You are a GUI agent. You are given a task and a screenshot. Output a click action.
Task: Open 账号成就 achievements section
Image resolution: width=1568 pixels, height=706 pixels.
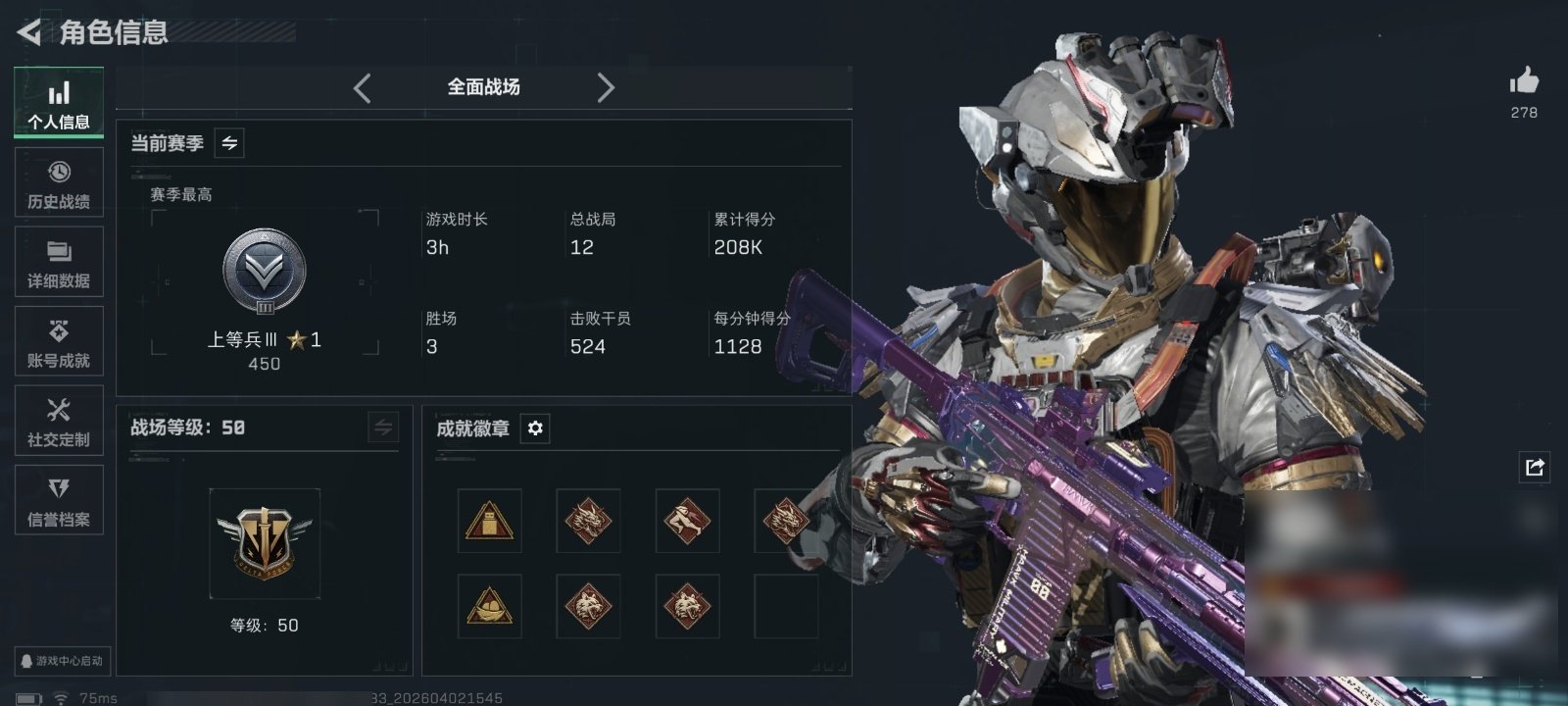click(59, 341)
